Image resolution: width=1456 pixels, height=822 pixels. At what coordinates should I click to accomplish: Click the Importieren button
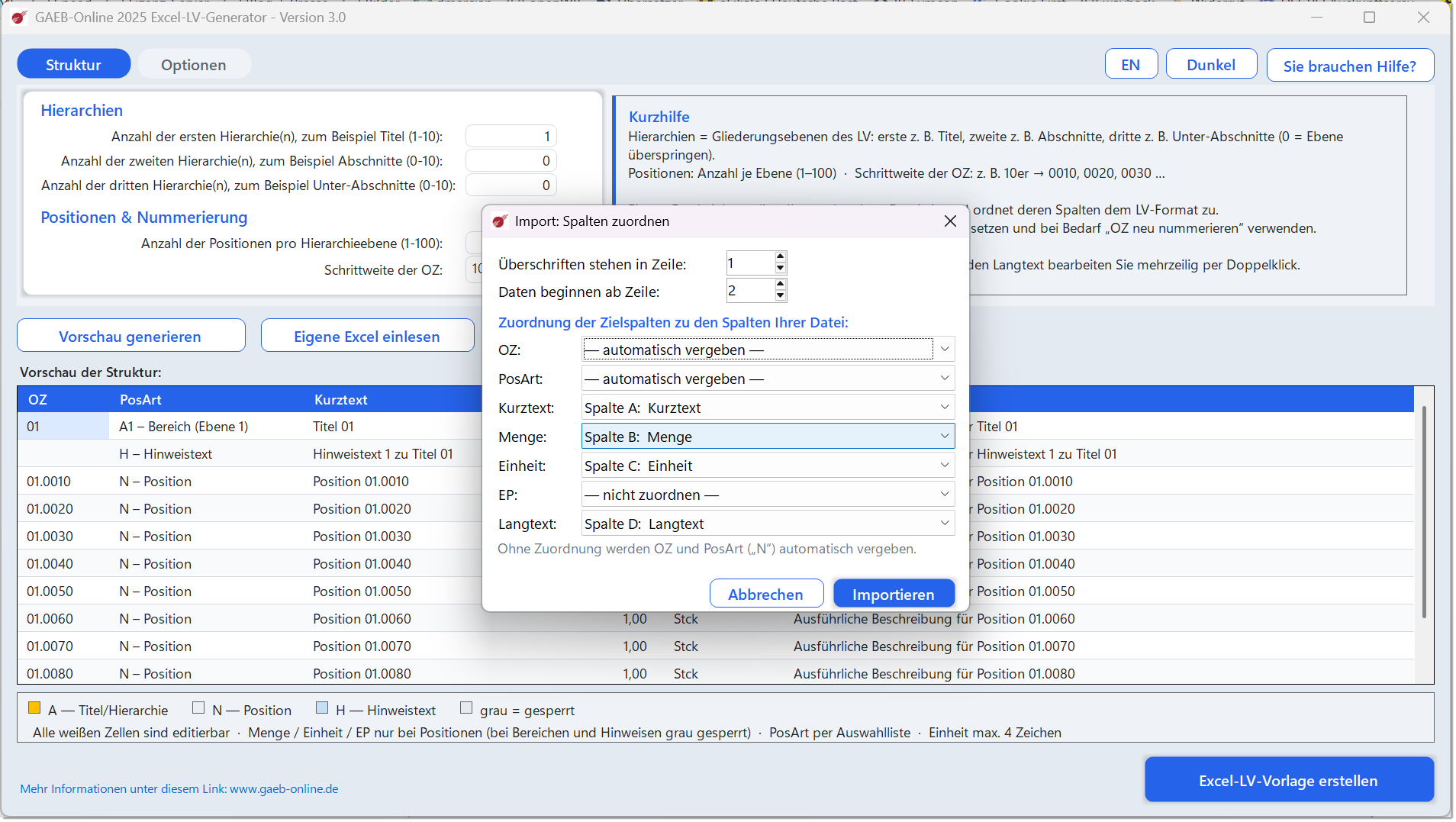[x=894, y=594]
